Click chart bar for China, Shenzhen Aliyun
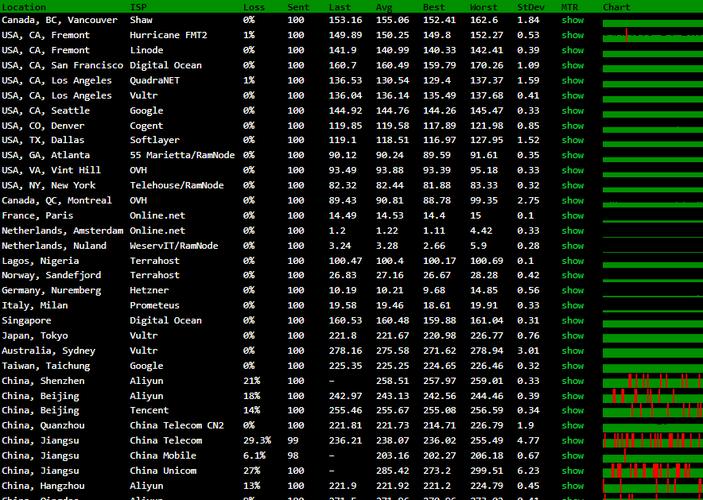This screenshot has height=500, width=703. [653, 381]
